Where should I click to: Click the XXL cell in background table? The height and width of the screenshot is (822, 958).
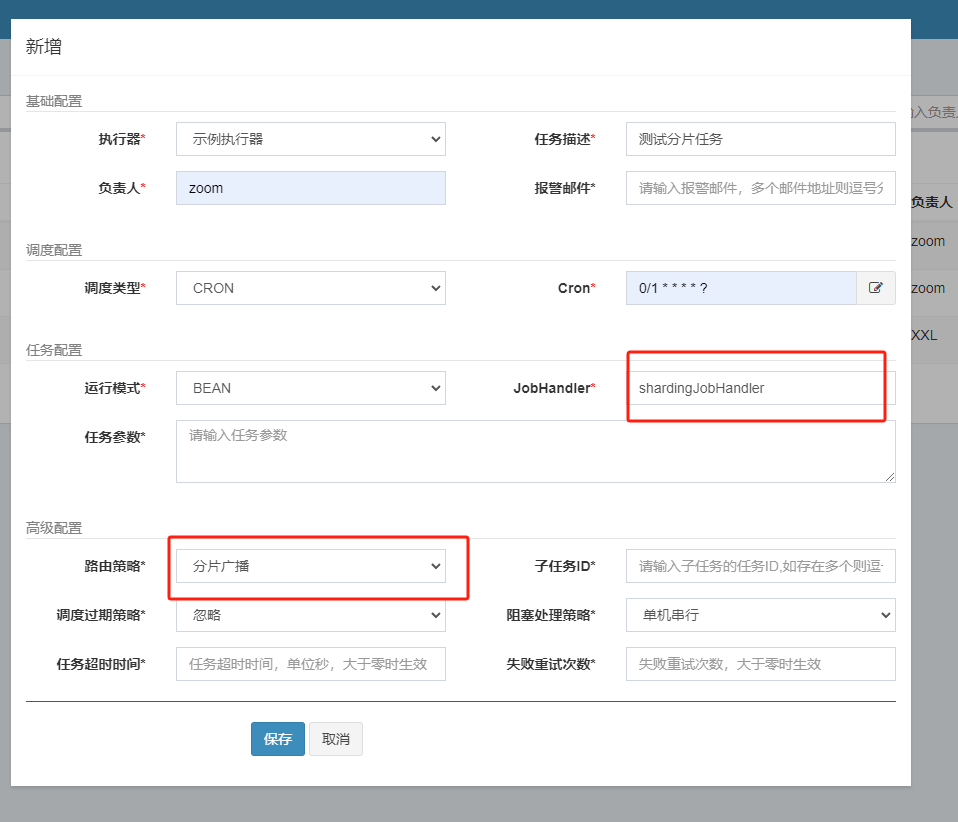coord(924,335)
